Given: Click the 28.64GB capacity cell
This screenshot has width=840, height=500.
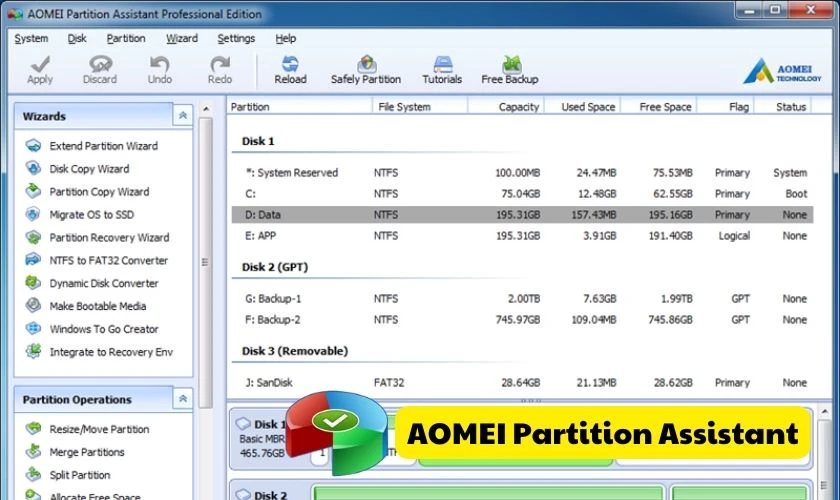Looking at the screenshot, I should coord(521,383).
